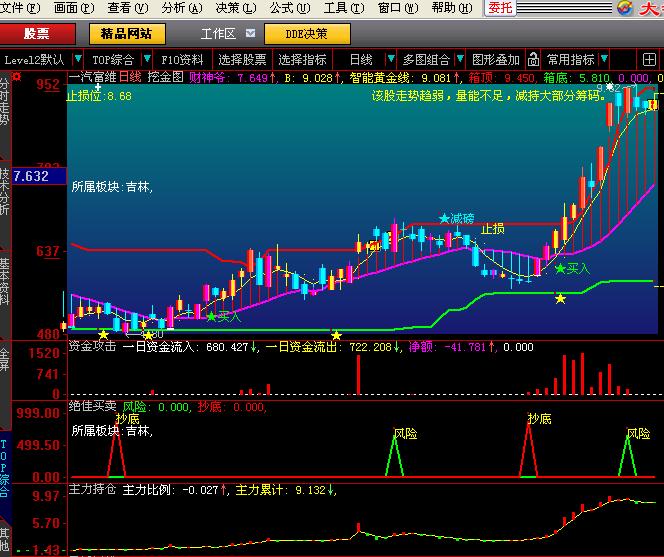Click the 净额: -41.781 value

pos(452,347)
